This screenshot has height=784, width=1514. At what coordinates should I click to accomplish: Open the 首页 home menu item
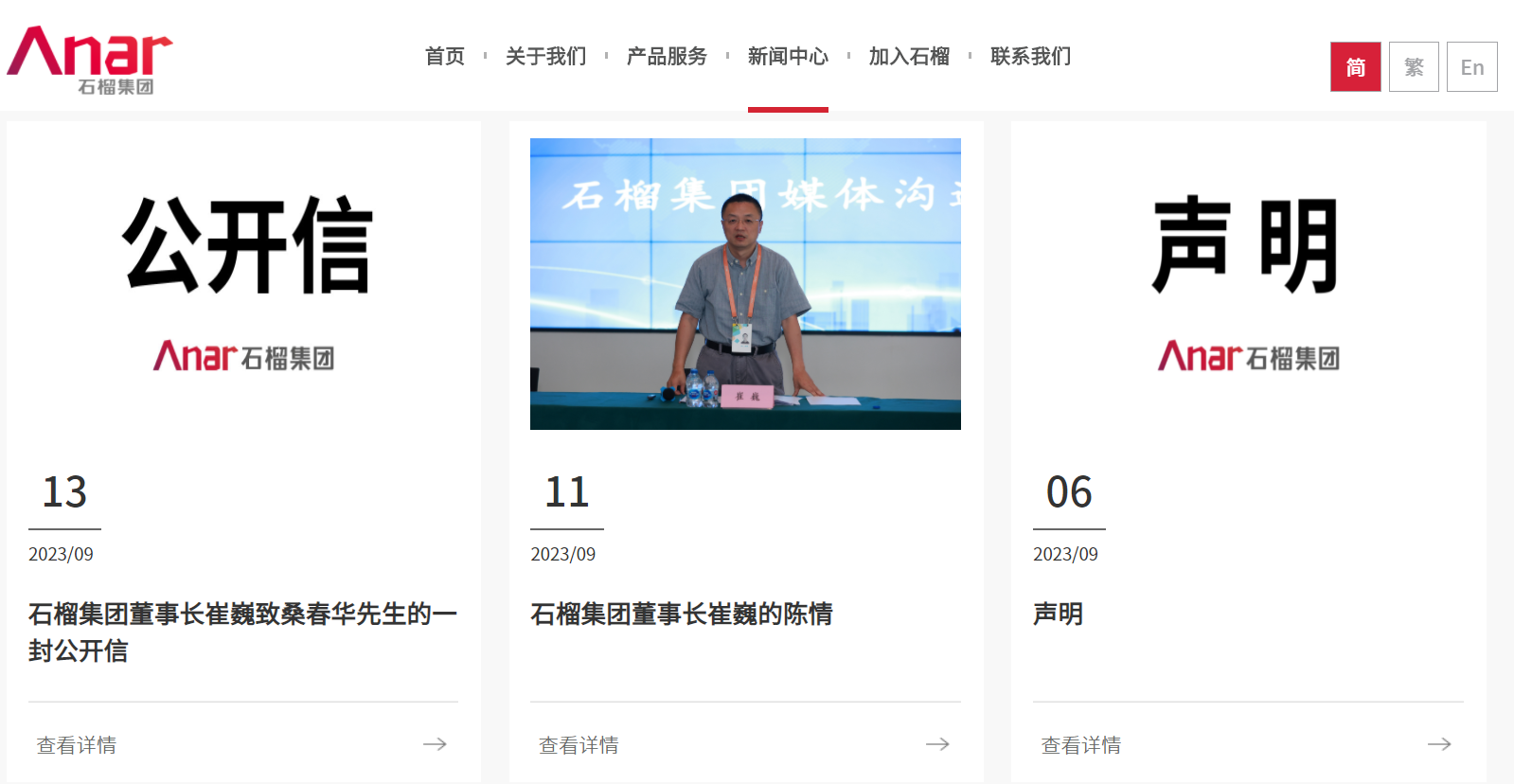click(445, 57)
